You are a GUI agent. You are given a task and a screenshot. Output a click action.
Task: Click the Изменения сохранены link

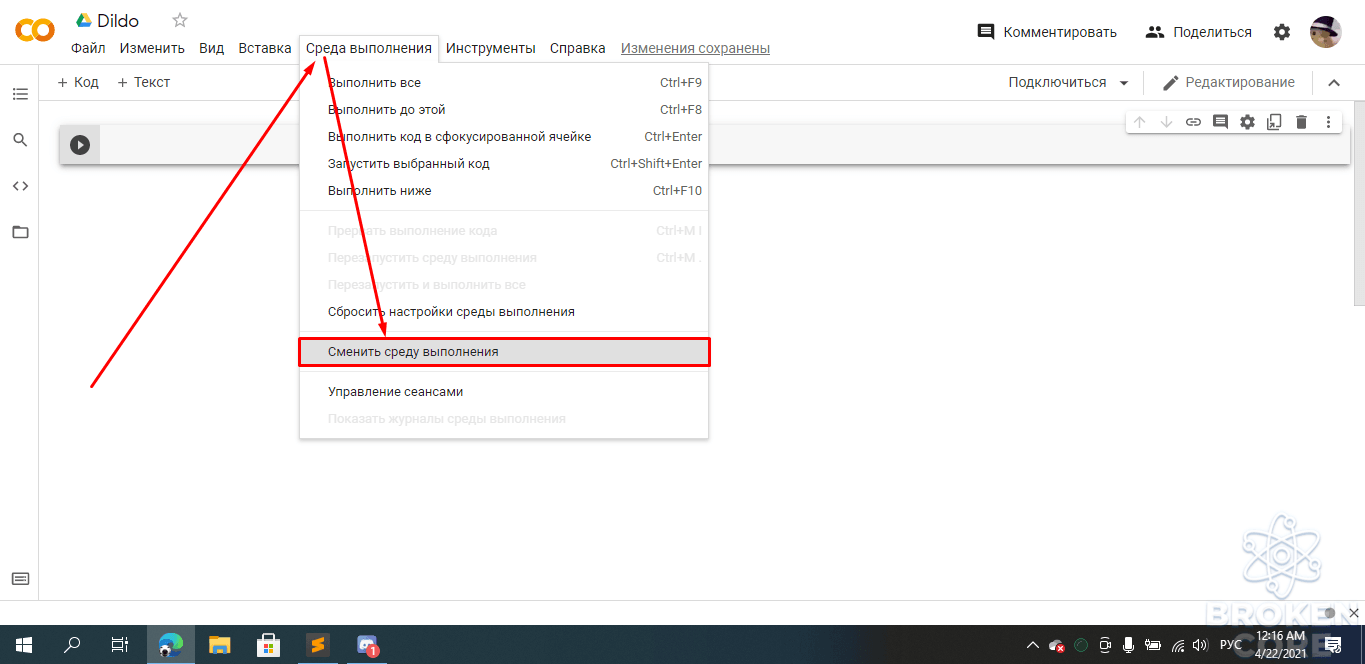click(x=695, y=48)
